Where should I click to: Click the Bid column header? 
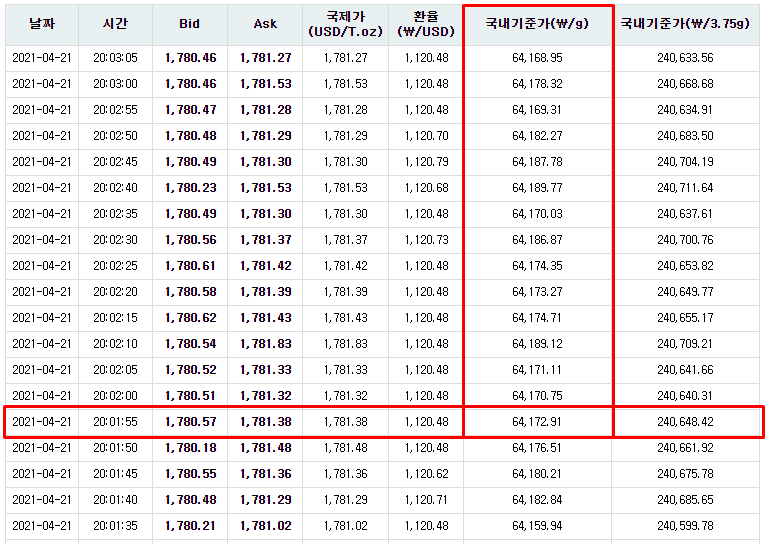tap(190, 24)
